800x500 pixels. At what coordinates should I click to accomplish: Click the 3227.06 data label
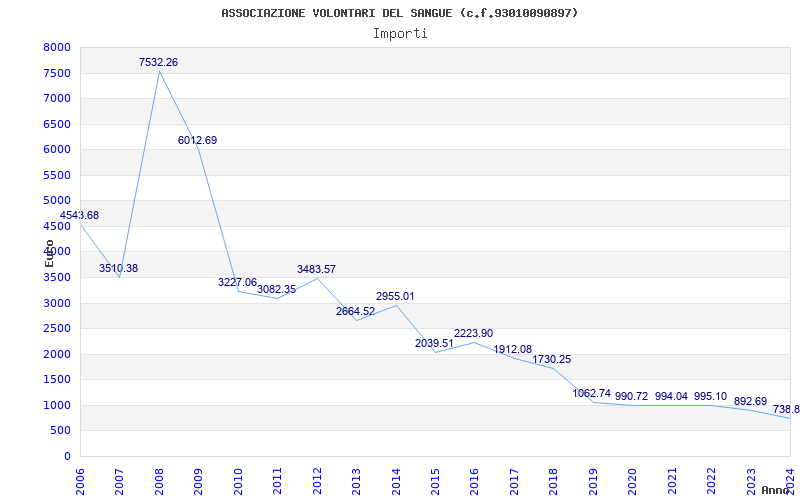(x=237, y=282)
